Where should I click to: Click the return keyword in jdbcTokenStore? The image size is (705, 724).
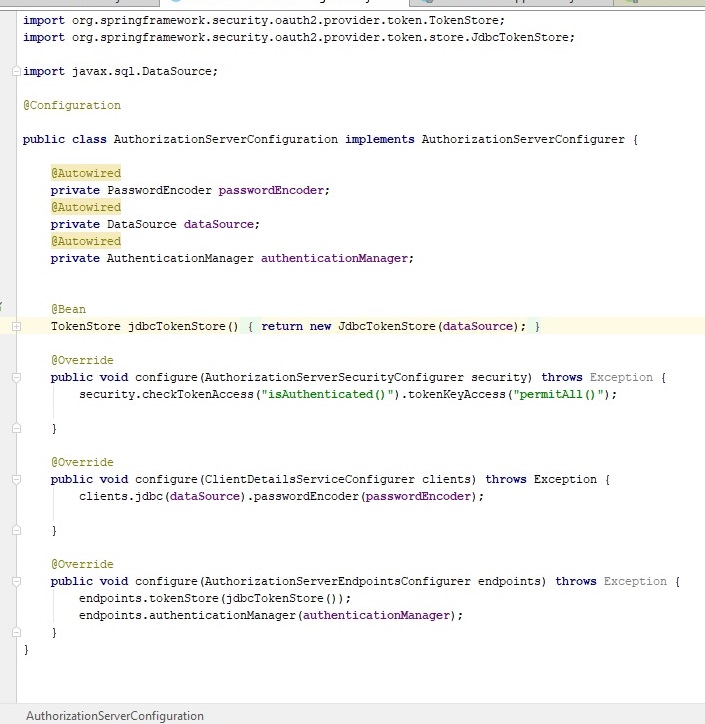pos(282,326)
